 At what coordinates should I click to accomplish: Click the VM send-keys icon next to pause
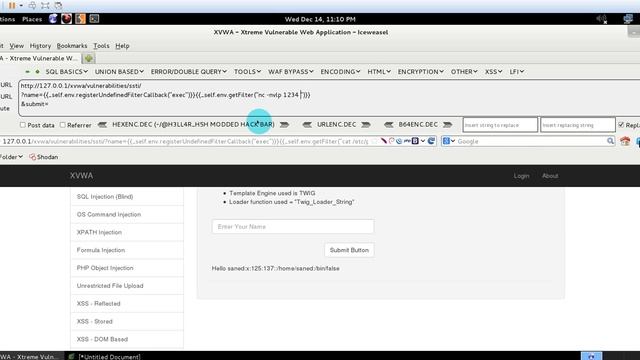(x=32, y=6)
